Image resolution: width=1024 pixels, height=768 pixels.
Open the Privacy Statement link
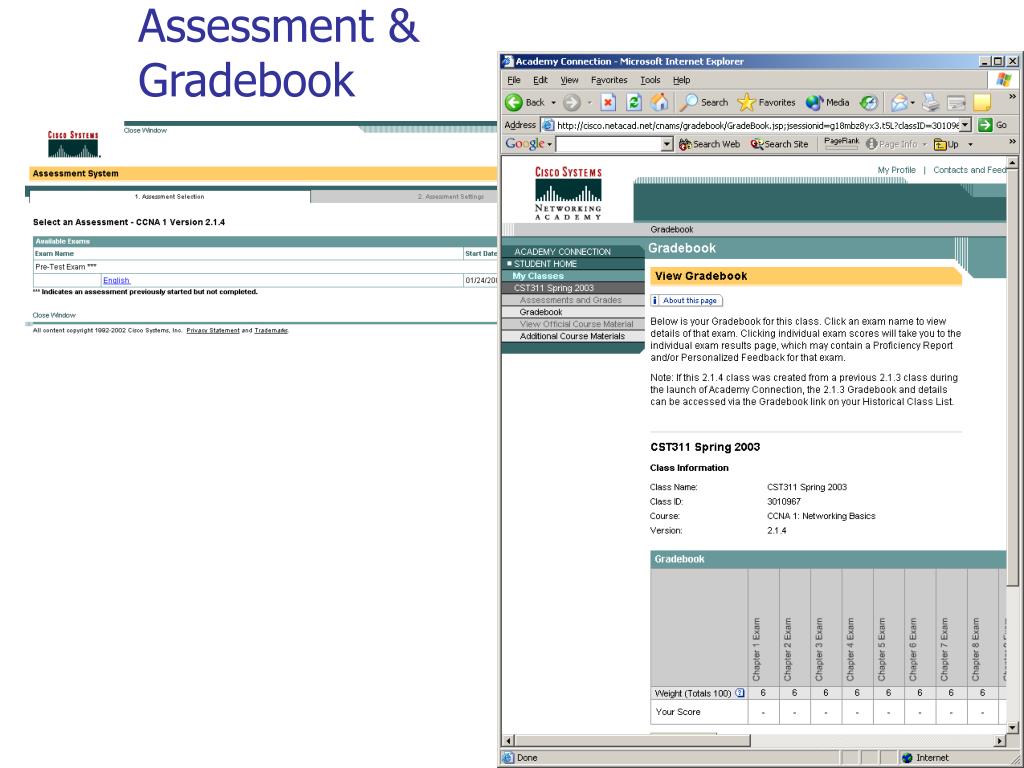click(x=213, y=330)
